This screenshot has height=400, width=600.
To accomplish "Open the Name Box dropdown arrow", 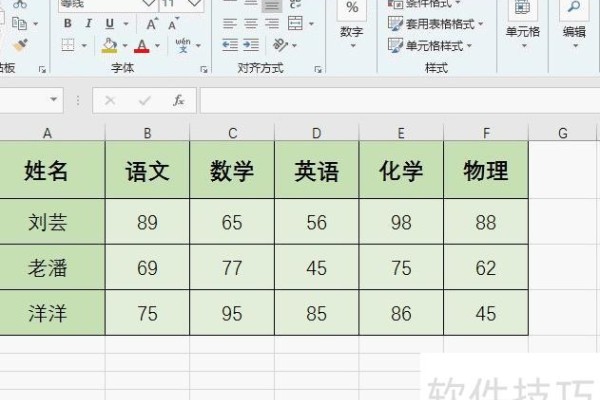I will point(54,100).
